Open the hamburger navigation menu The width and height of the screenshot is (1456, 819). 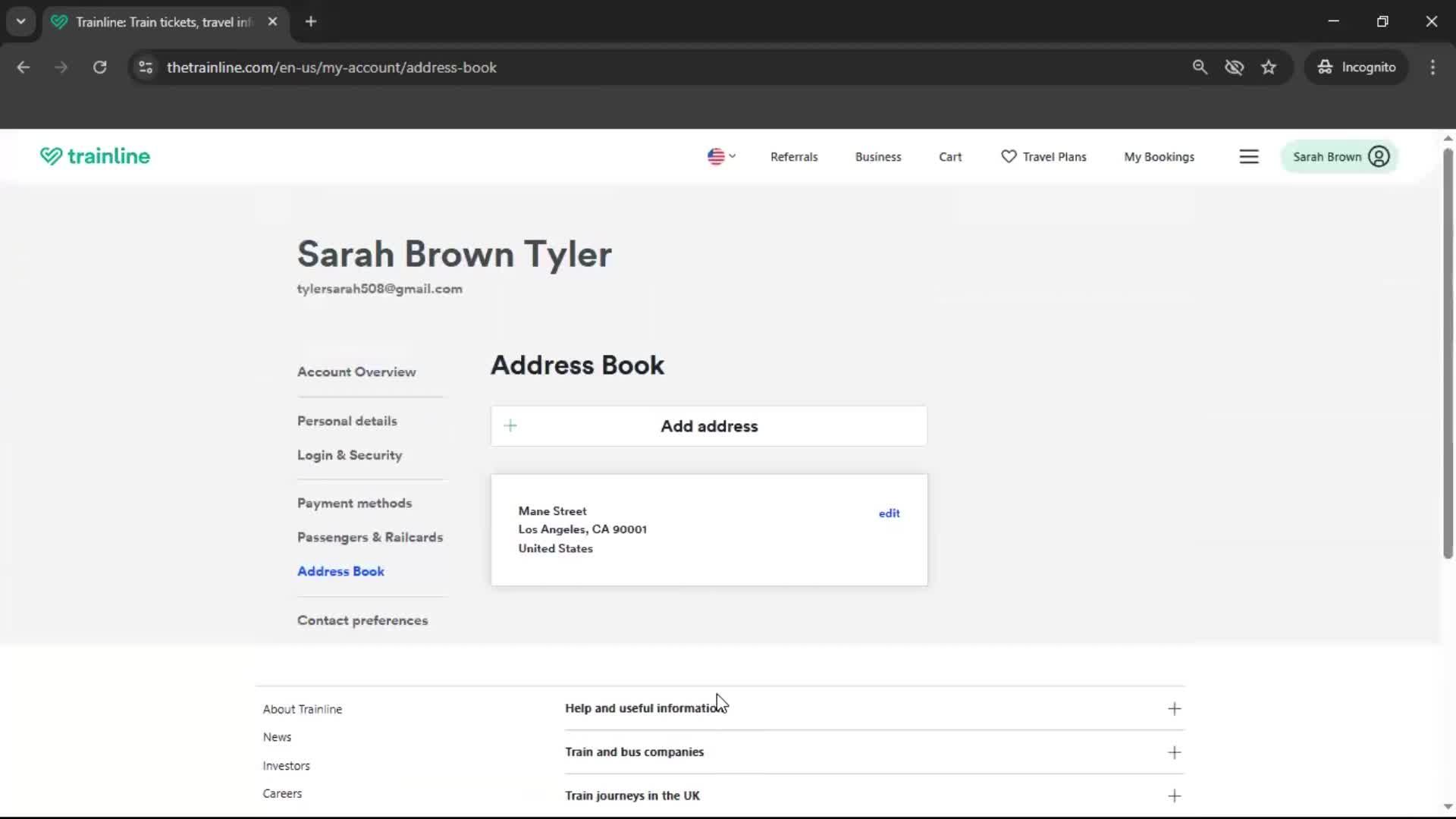pyautogui.click(x=1249, y=156)
